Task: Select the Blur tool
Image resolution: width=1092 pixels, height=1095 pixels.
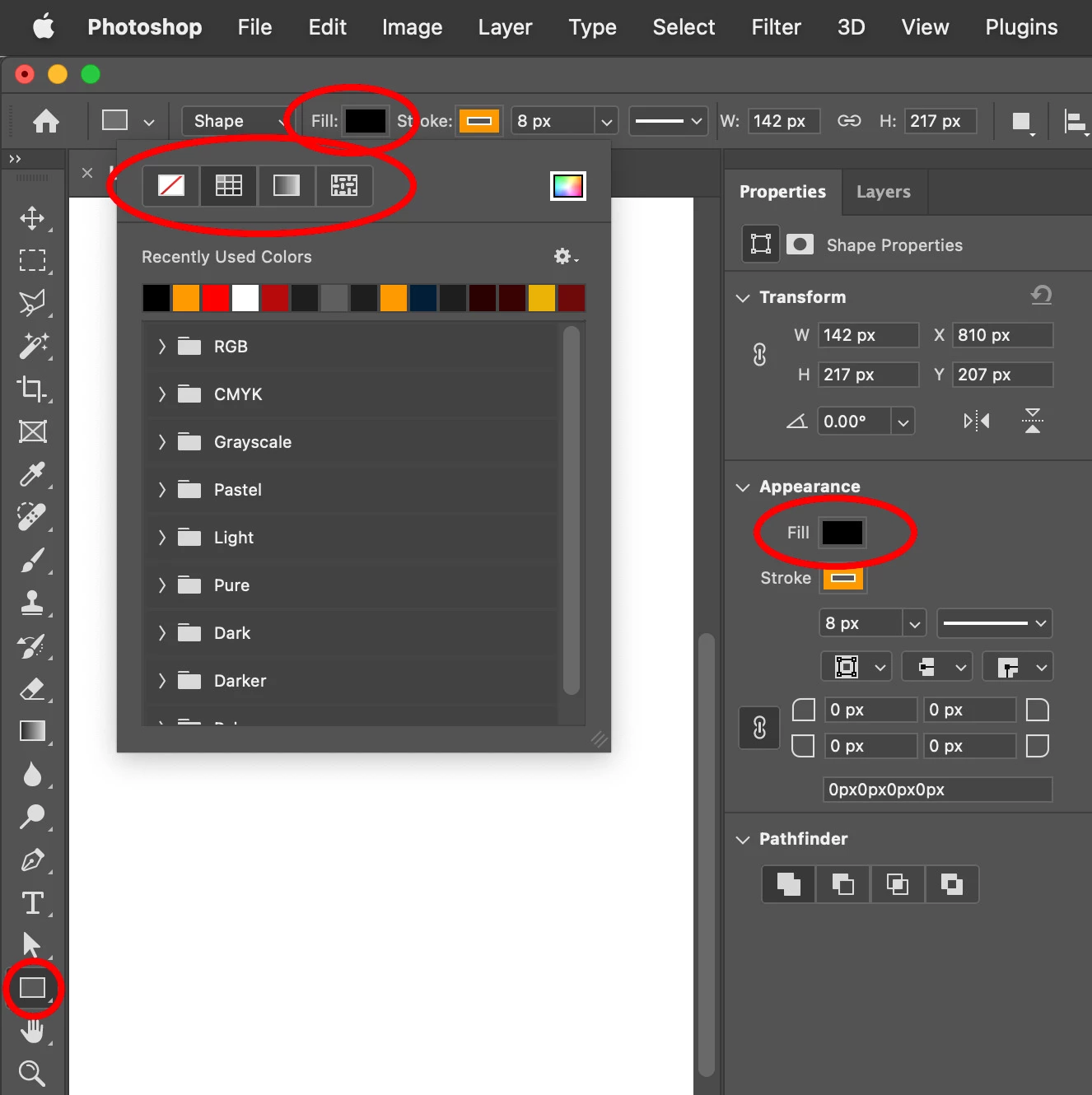Action: point(32,774)
